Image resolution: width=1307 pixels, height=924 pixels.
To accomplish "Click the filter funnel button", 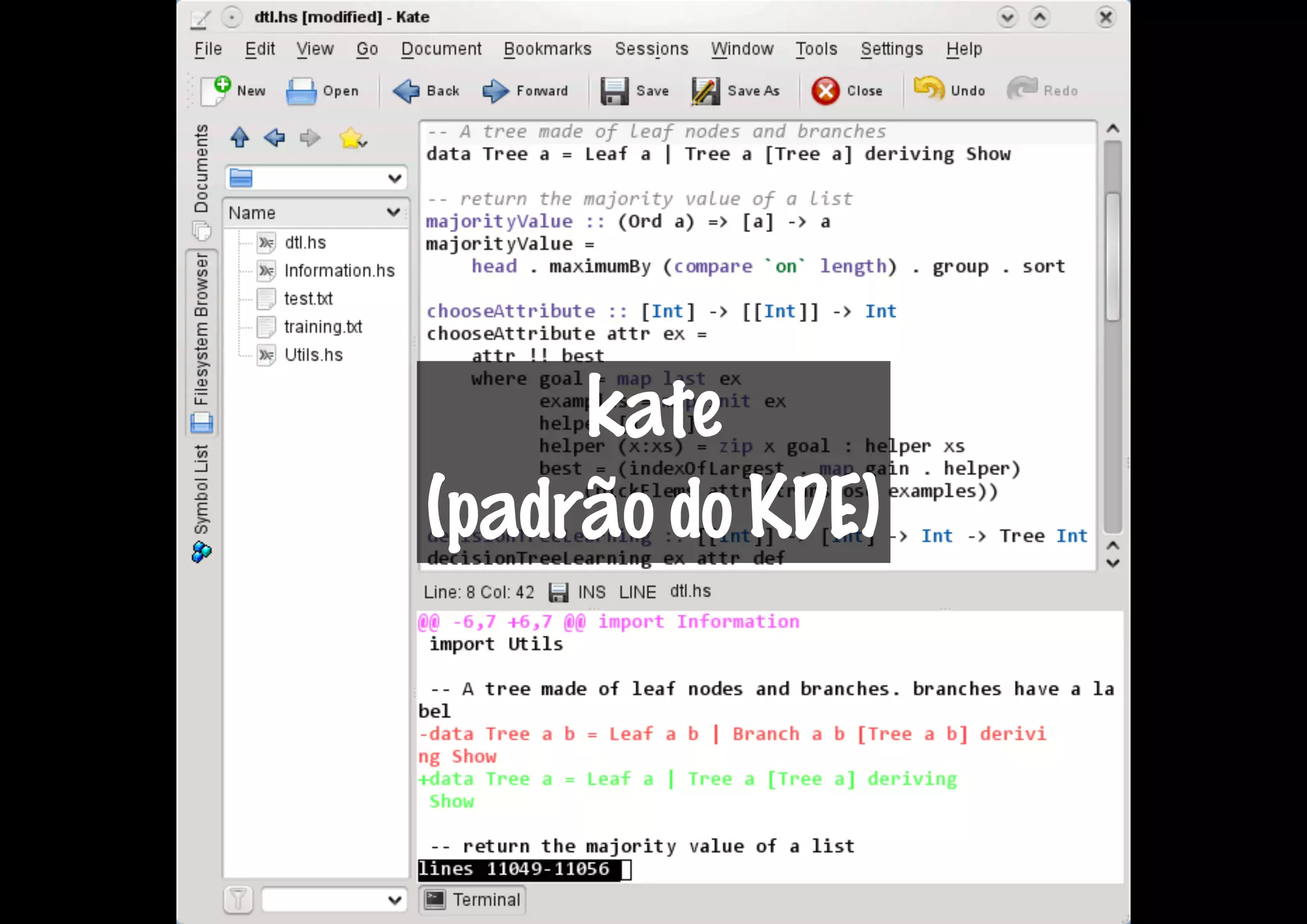I will (x=239, y=900).
